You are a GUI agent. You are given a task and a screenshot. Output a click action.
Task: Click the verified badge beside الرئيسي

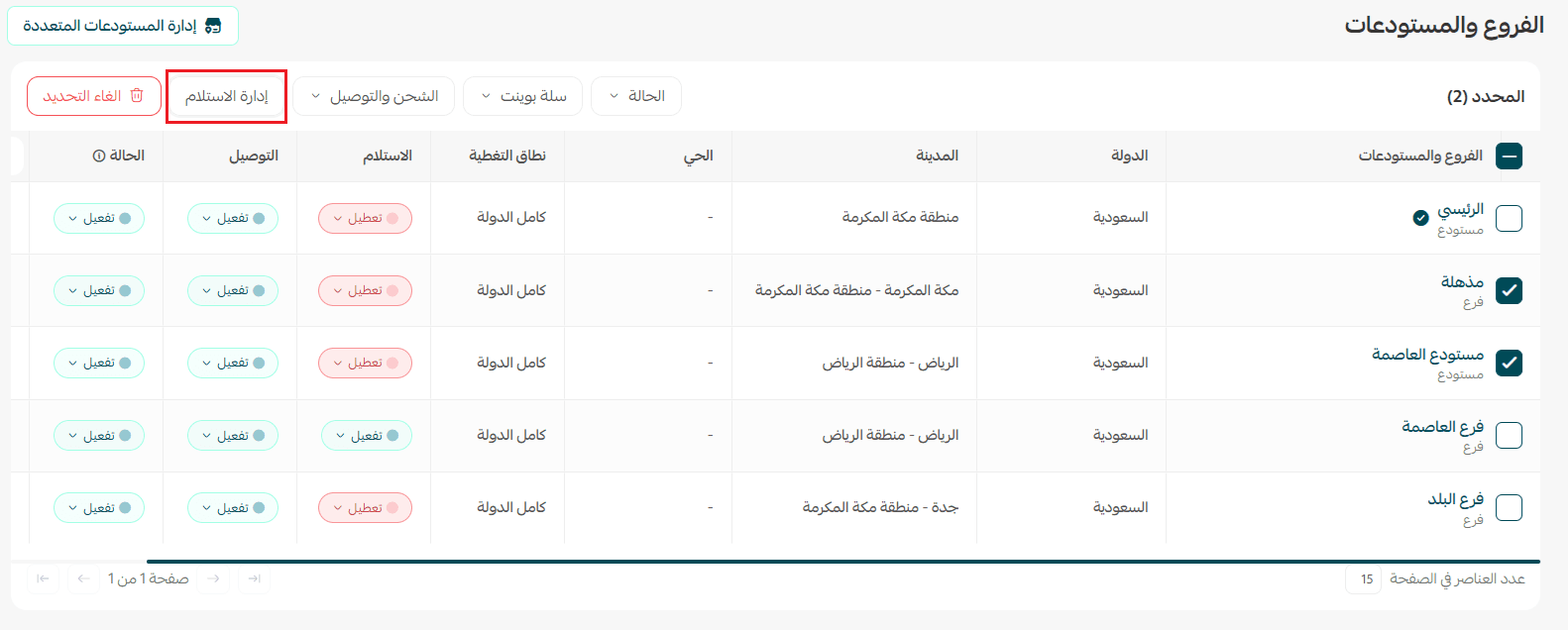[1420, 218]
